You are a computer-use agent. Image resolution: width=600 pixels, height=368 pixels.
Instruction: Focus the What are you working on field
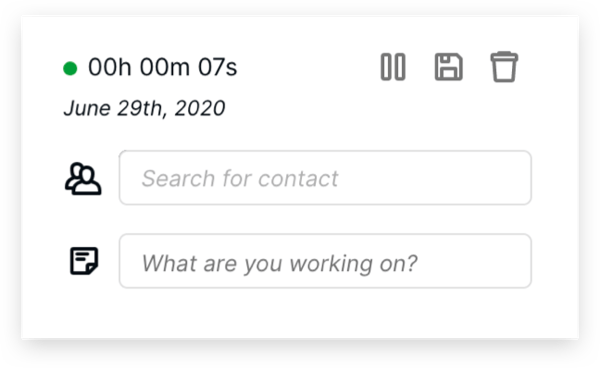[x=325, y=261]
